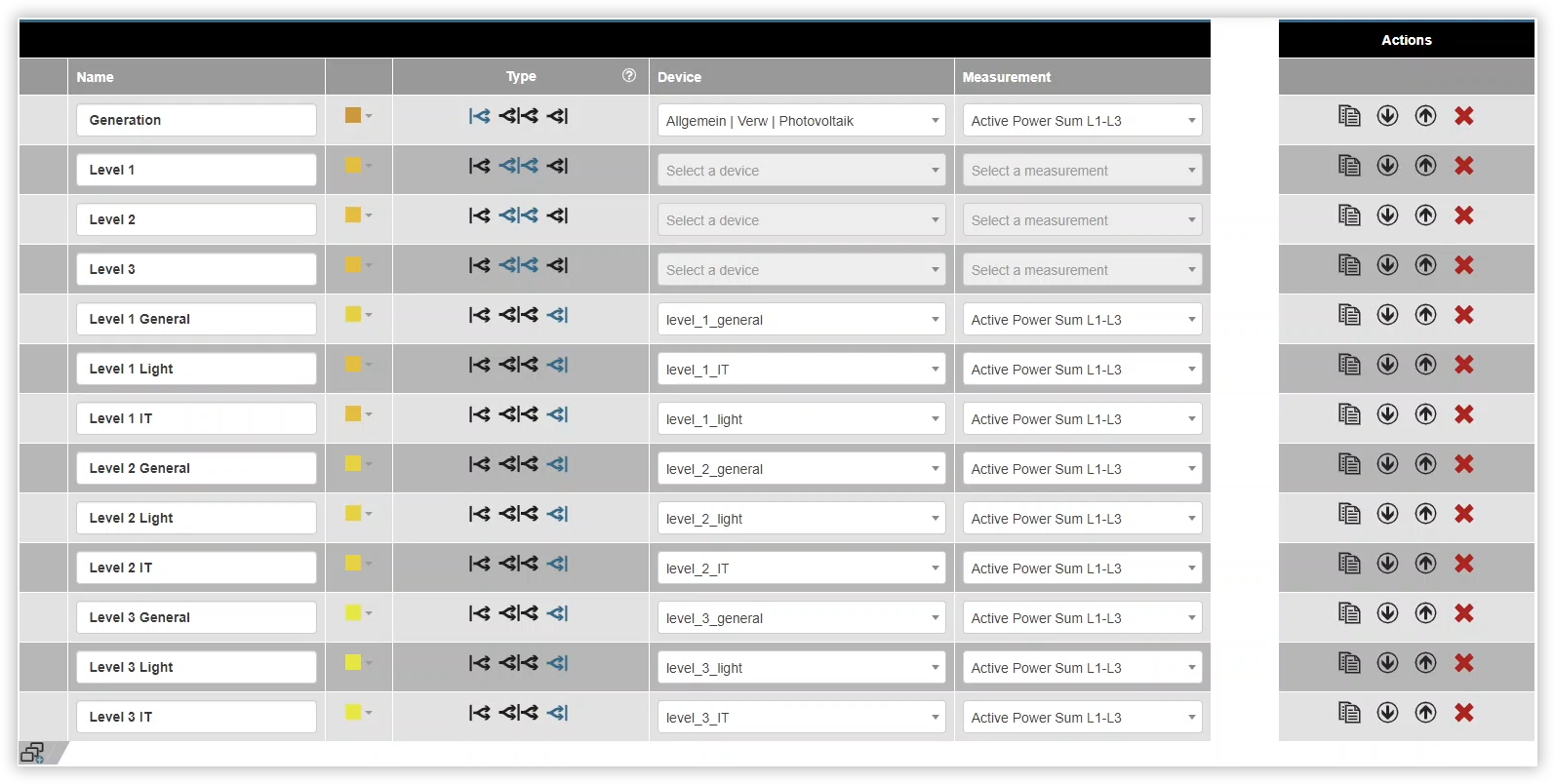Open the Level 2 row color picker
The height and width of the screenshot is (784, 1555).
click(x=358, y=215)
